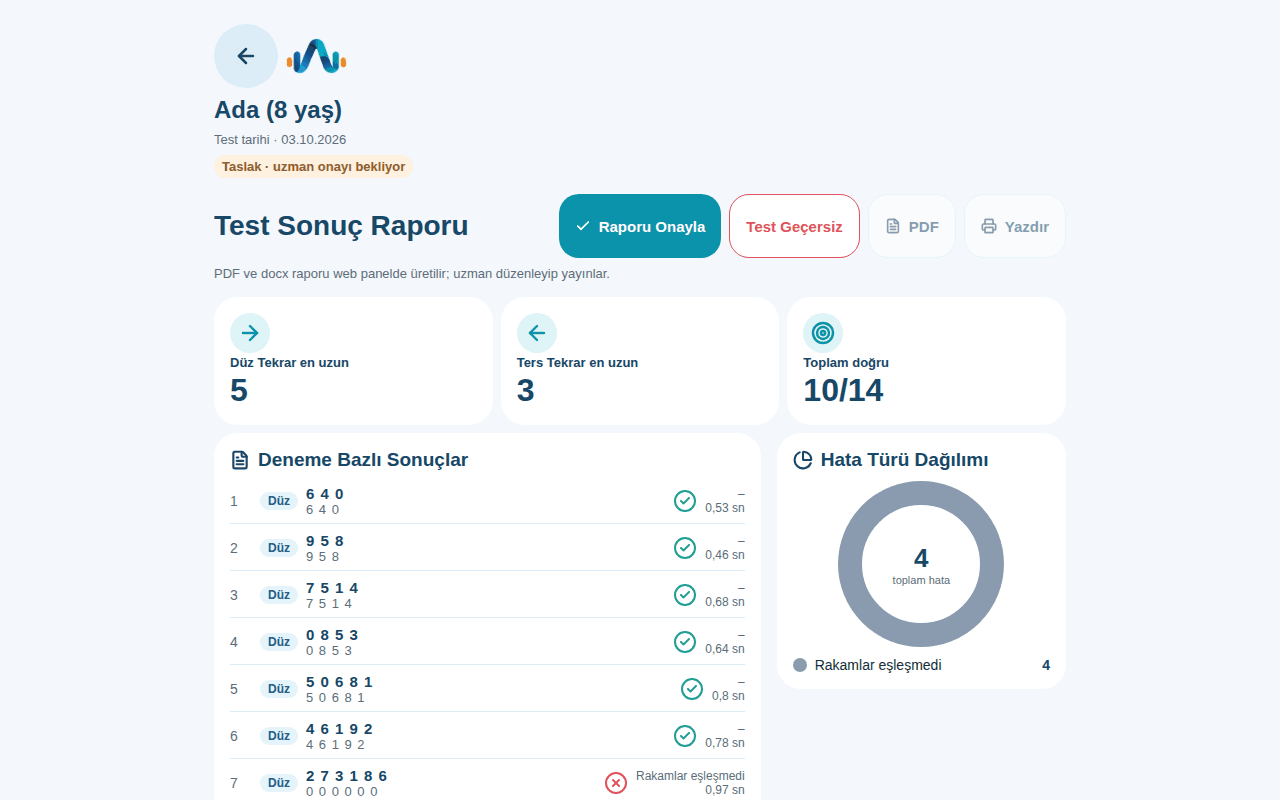Click the pie chart icon beside Hata Türü Dağılımı
Screen dimensions: 1280x800
coord(803,460)
